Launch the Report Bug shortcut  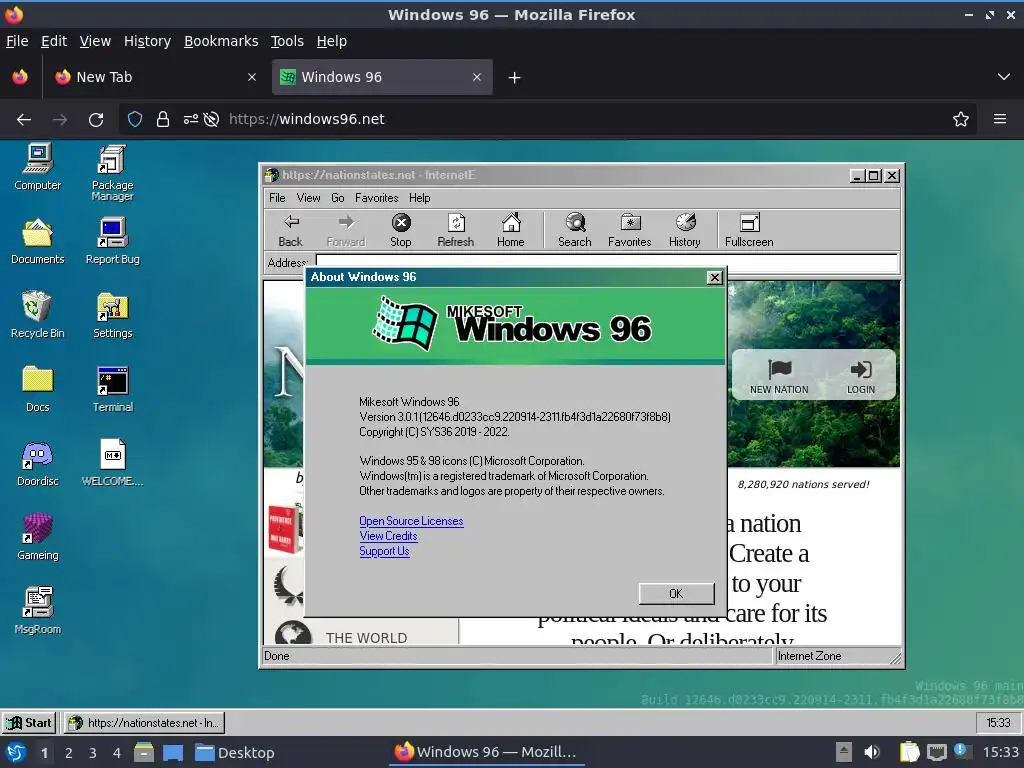click(112, 242)
